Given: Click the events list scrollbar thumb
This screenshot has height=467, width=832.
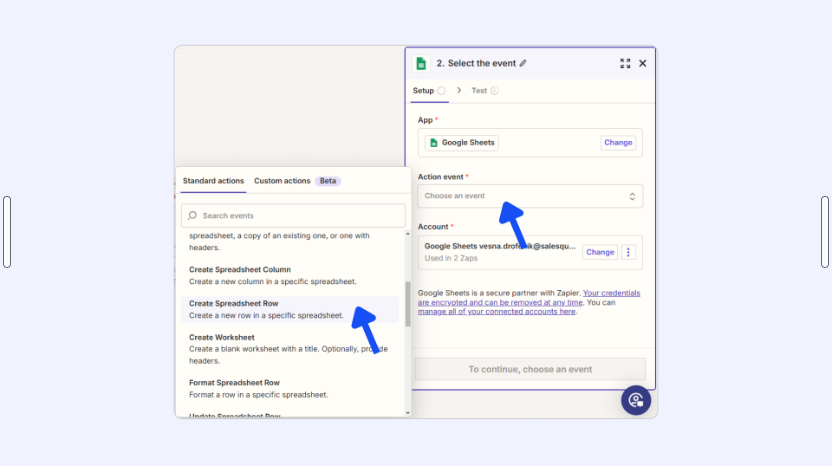Looking at the screenshot, I should click(x=408, y=304).
